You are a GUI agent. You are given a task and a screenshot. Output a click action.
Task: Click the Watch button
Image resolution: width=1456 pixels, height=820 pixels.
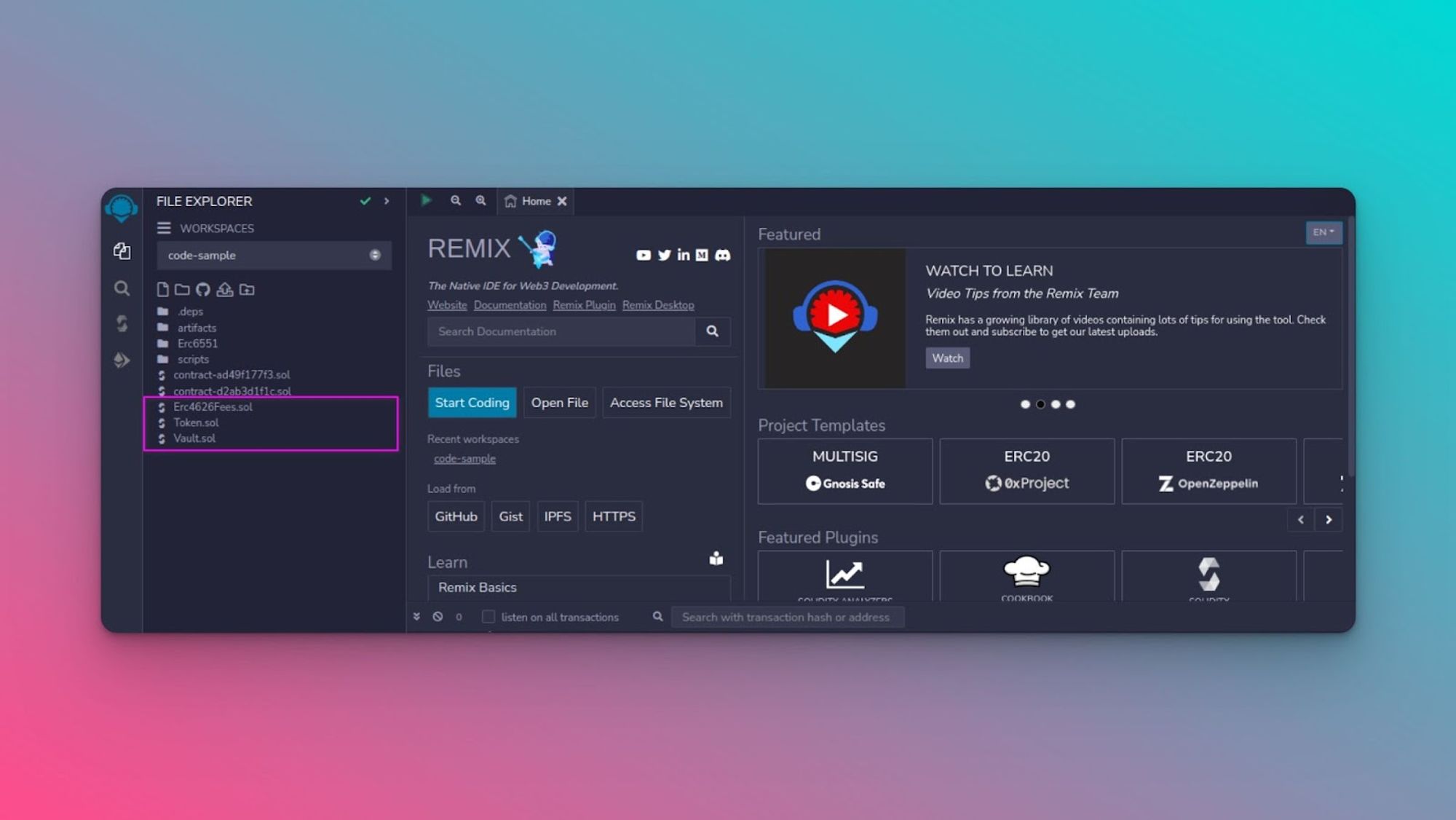pyautogui.click(x=947, y=358)
